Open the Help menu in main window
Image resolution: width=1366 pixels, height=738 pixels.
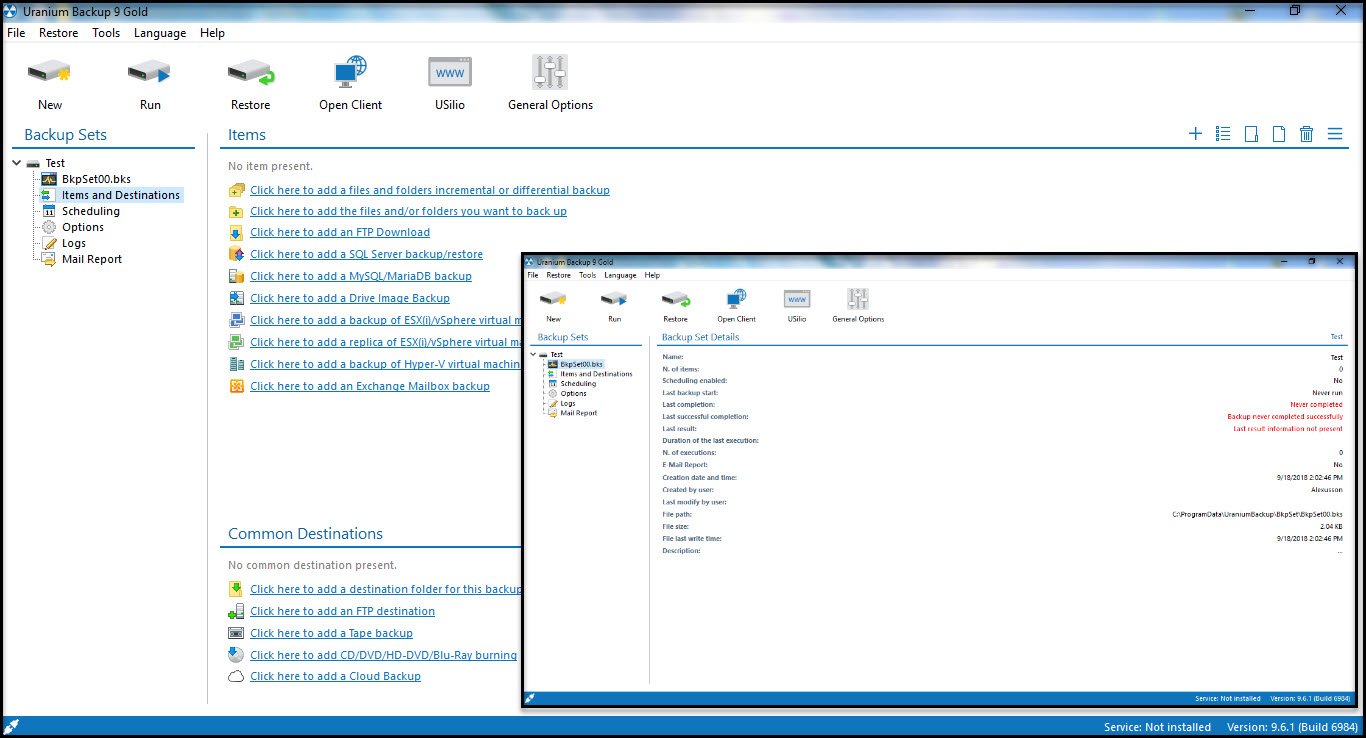click(212, 33)
